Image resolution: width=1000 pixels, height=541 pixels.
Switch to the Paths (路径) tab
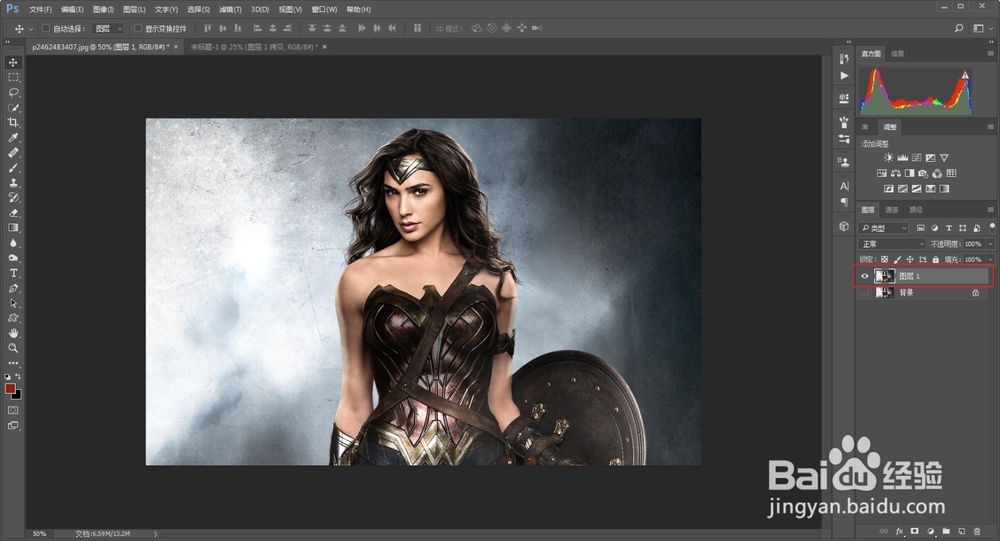[916, 209]
